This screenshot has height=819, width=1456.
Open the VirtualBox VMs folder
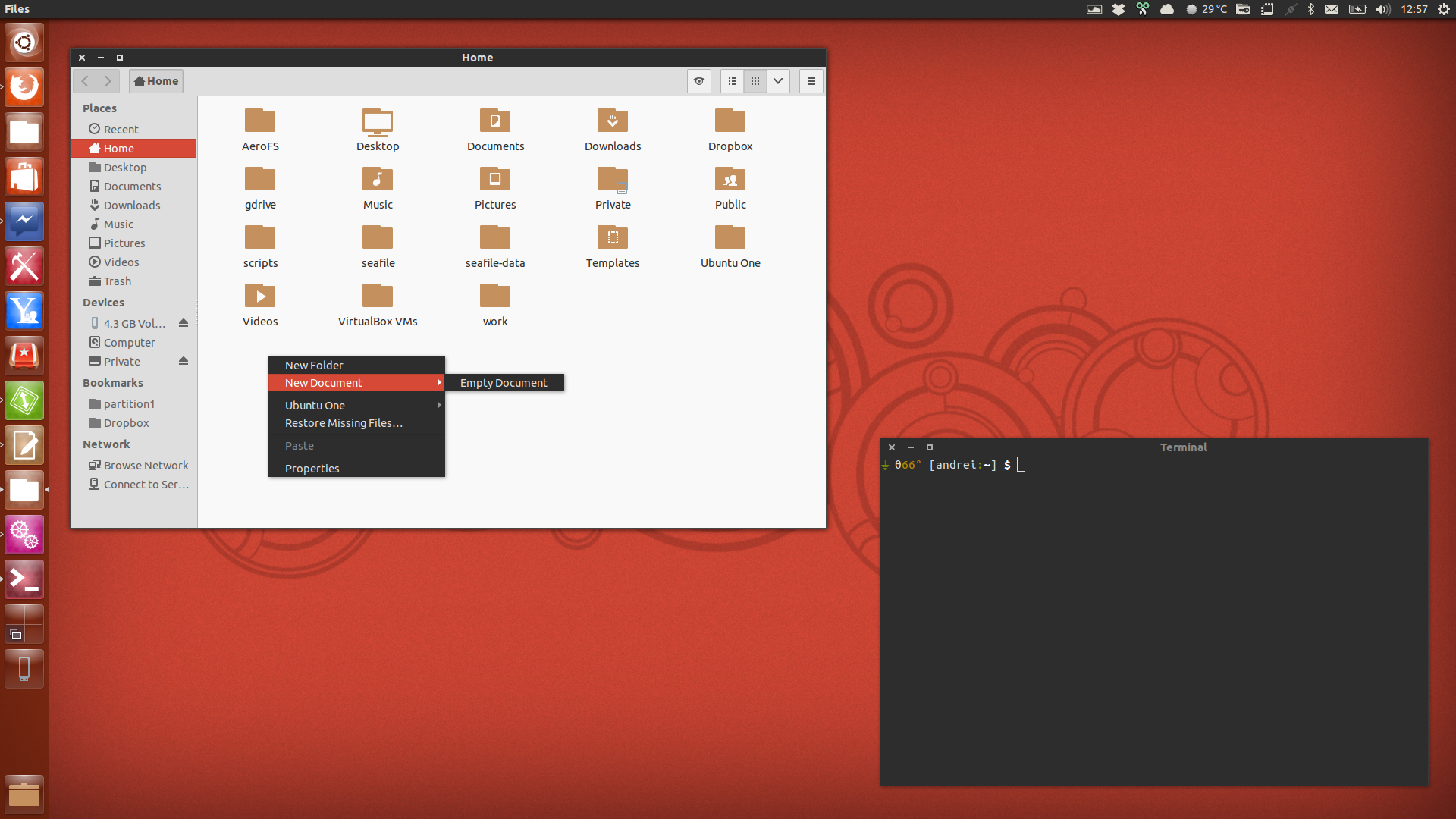(x=378, y=297)
